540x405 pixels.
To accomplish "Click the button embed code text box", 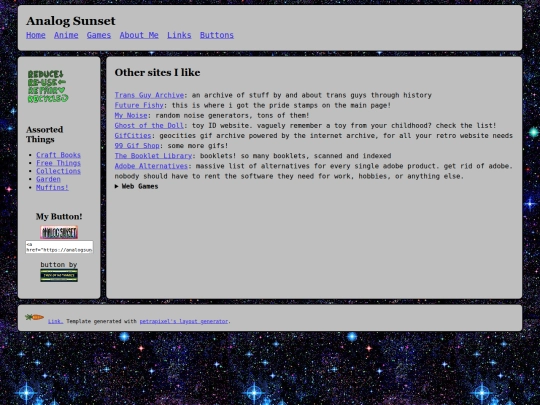I will click(59, 247).
